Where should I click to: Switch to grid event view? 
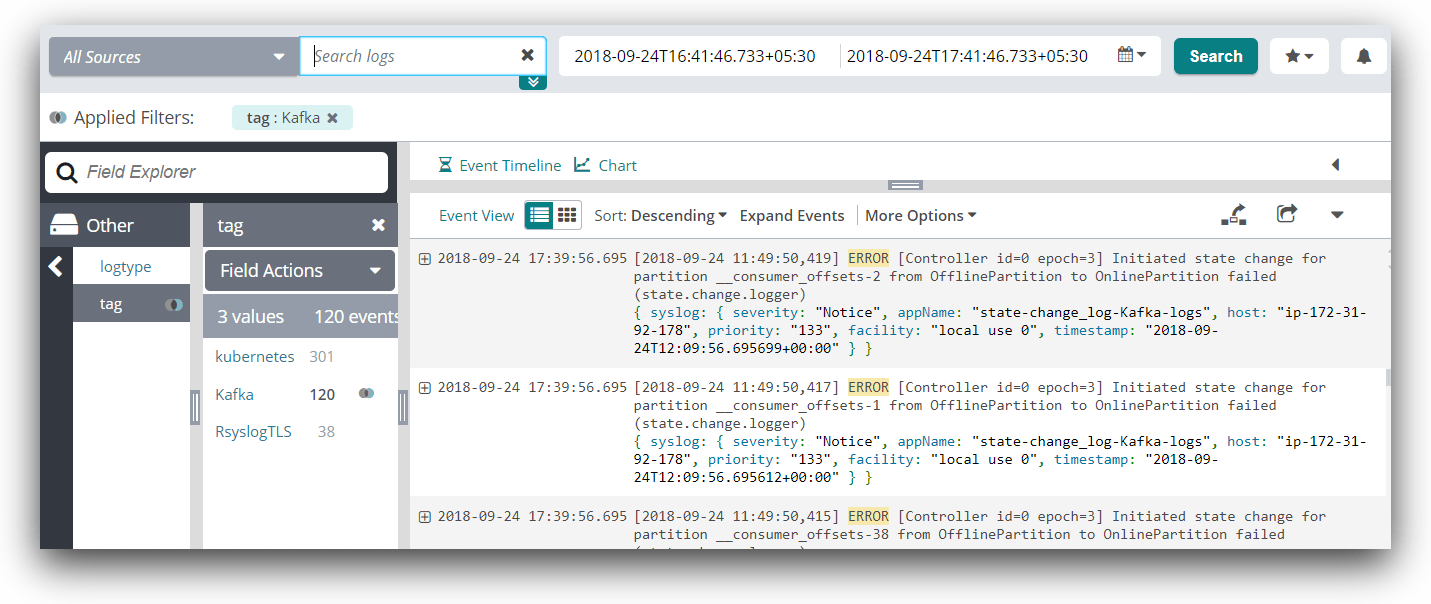coord(567,215)
